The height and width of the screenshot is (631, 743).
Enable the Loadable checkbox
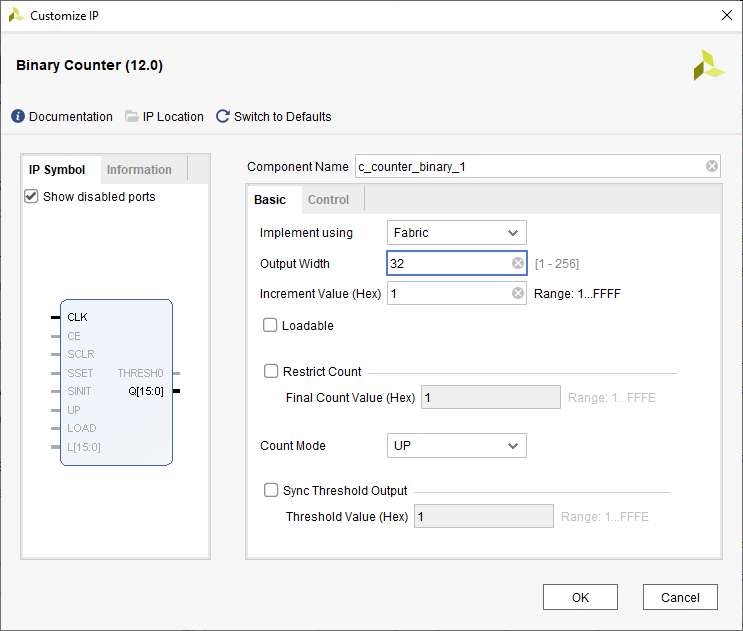pos(270,325)
